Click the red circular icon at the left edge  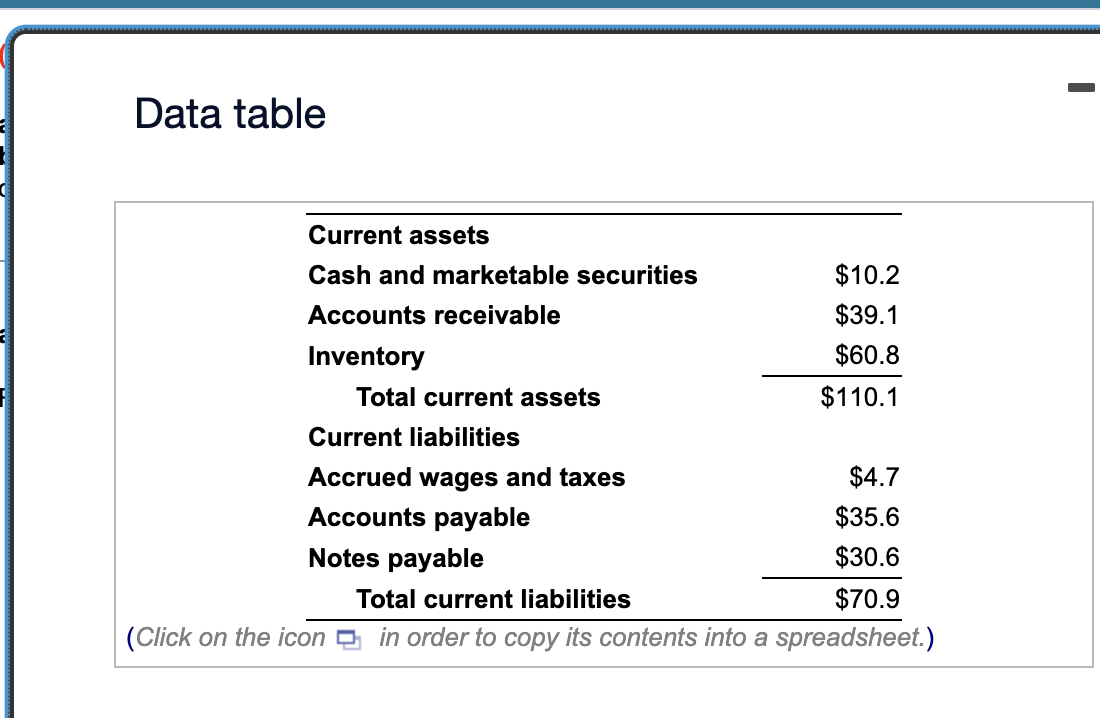pos(4,55)
